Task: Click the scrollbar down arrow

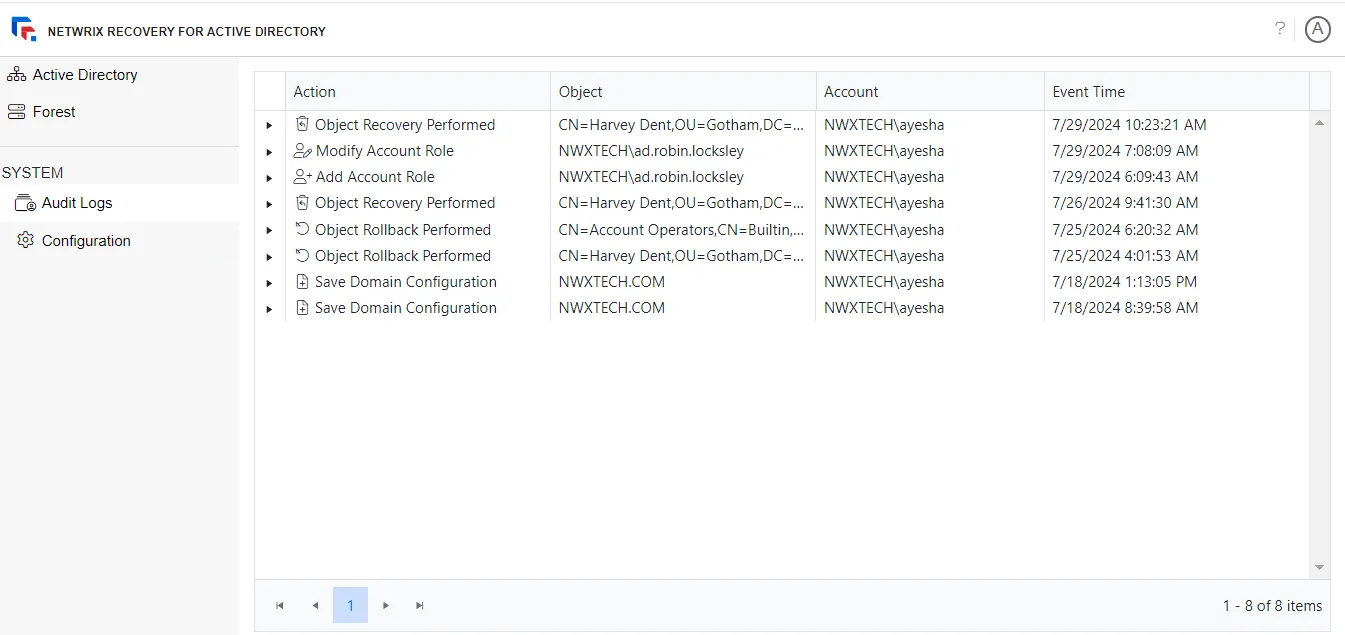Action: [x=1320, y=568]
